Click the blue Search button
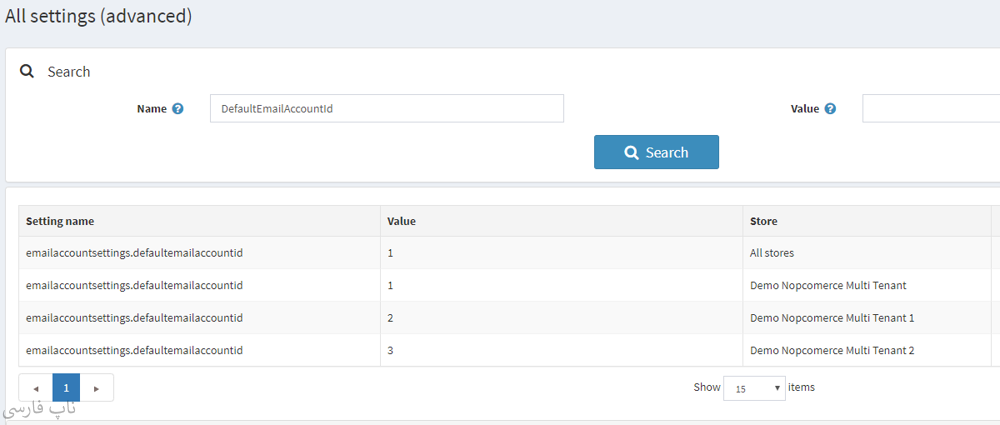 656,152
